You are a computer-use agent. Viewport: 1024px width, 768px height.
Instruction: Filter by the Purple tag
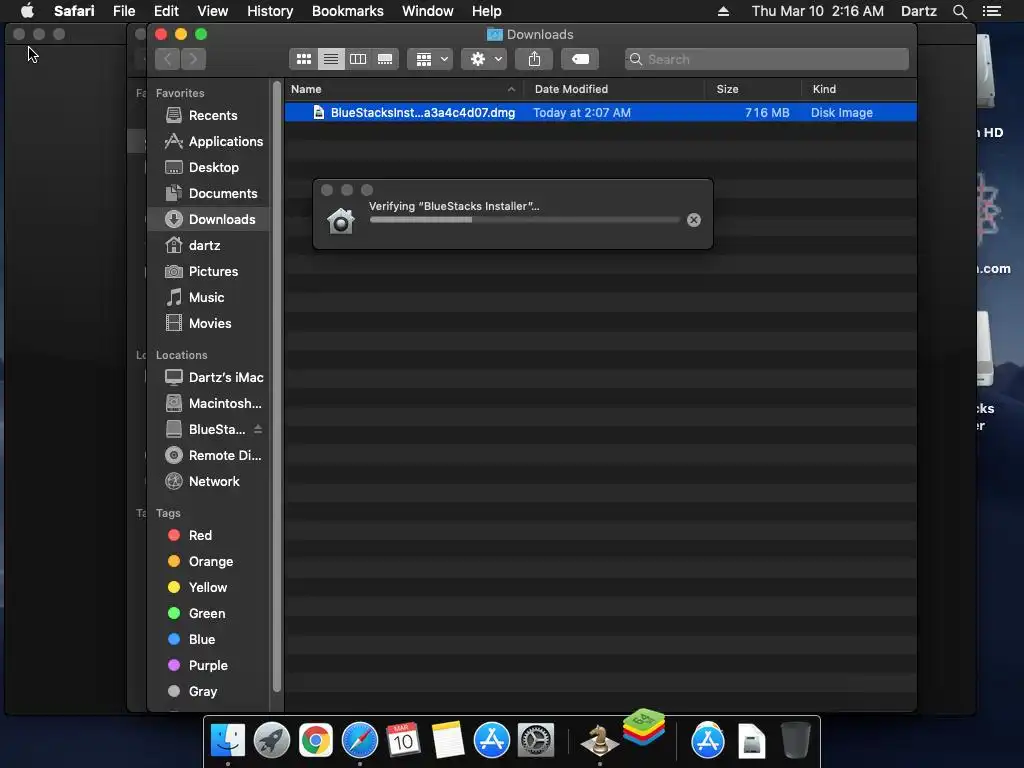click(209, 665)
